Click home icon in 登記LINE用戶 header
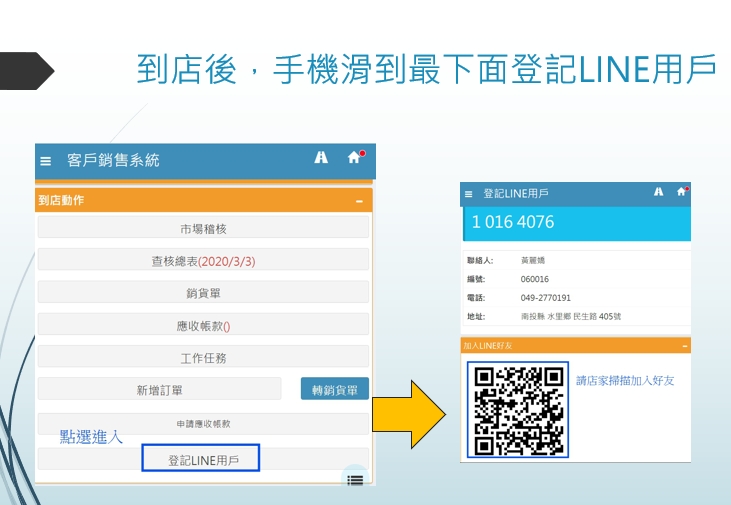The image size is (731, 505). (x=681, y=192)
